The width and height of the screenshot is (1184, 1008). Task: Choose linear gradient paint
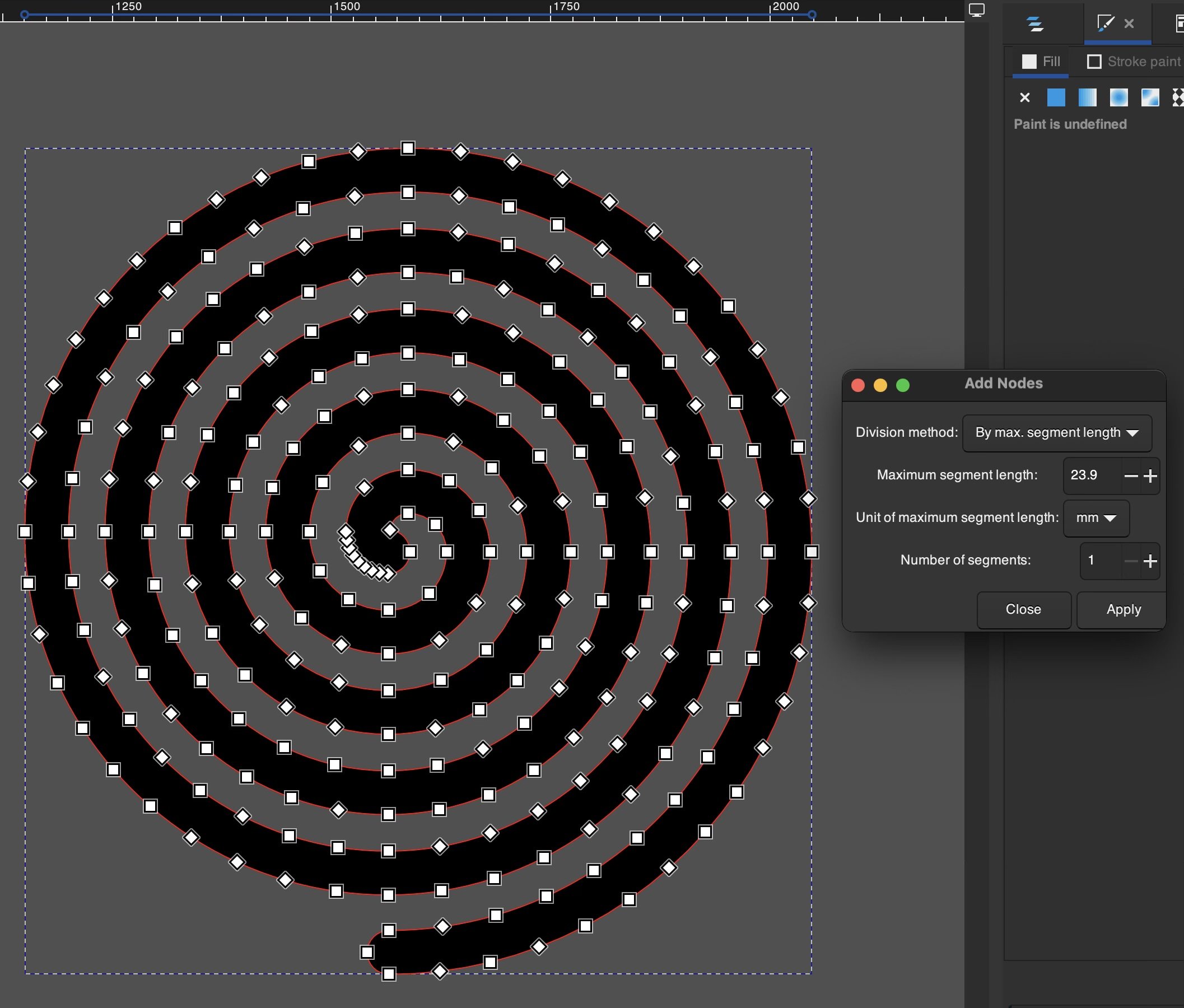click(x=1088, y=97)
